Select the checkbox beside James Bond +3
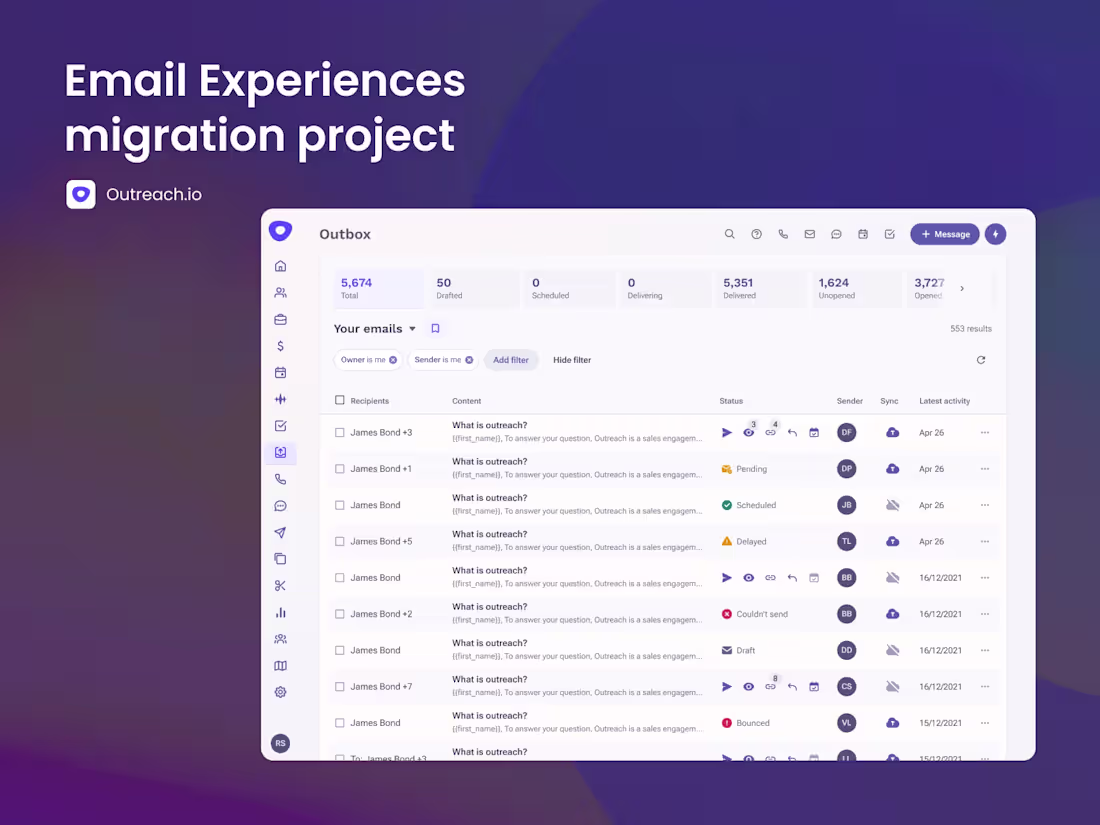 (x=339, y=432)
